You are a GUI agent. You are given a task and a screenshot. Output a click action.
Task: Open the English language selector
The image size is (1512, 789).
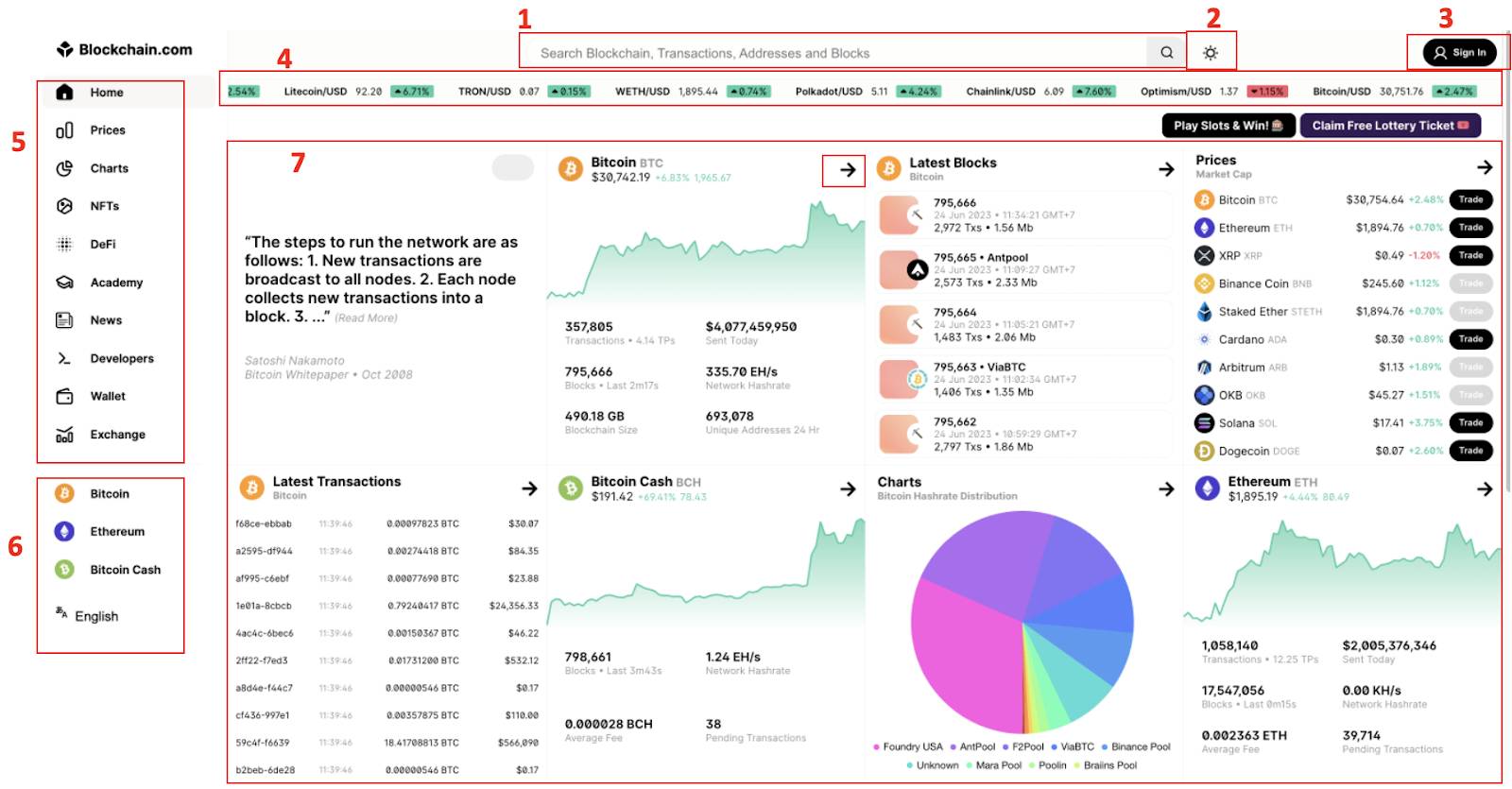87,616
